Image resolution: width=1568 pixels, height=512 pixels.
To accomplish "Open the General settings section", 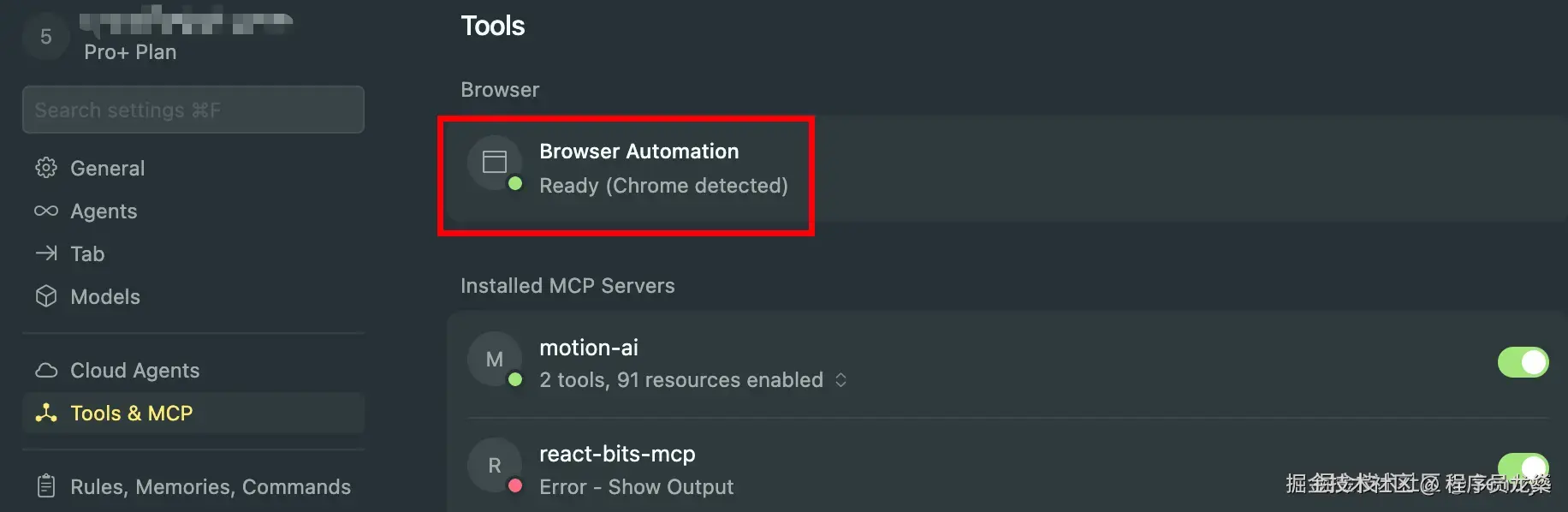I will 108,168.
